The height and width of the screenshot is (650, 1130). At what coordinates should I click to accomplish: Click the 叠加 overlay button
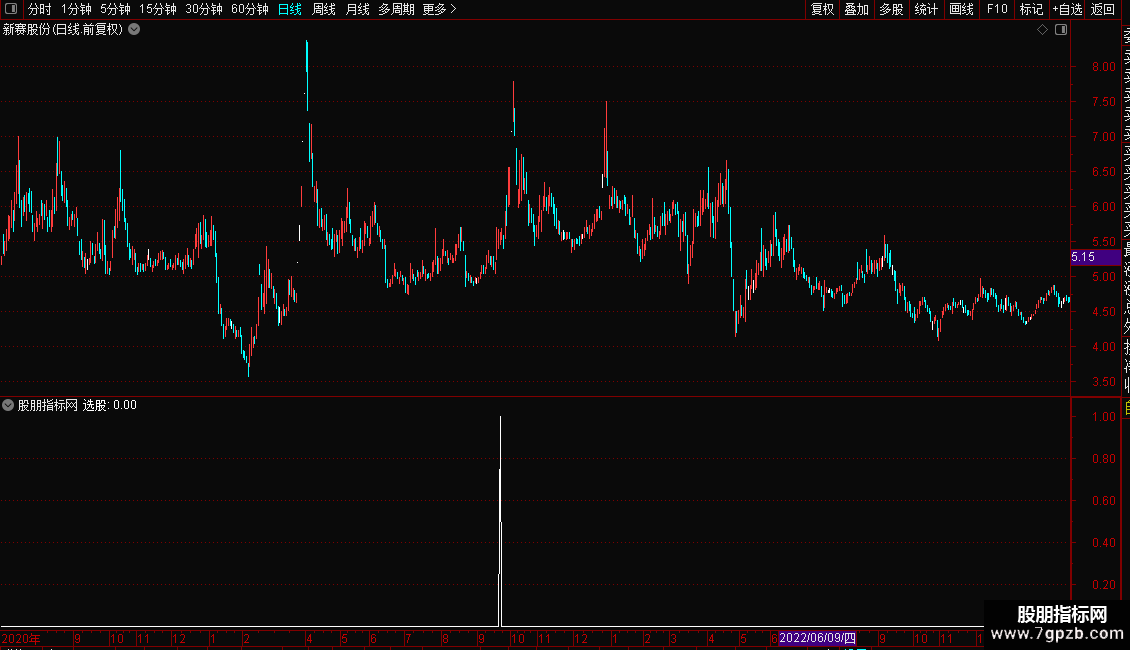[856, 9]
